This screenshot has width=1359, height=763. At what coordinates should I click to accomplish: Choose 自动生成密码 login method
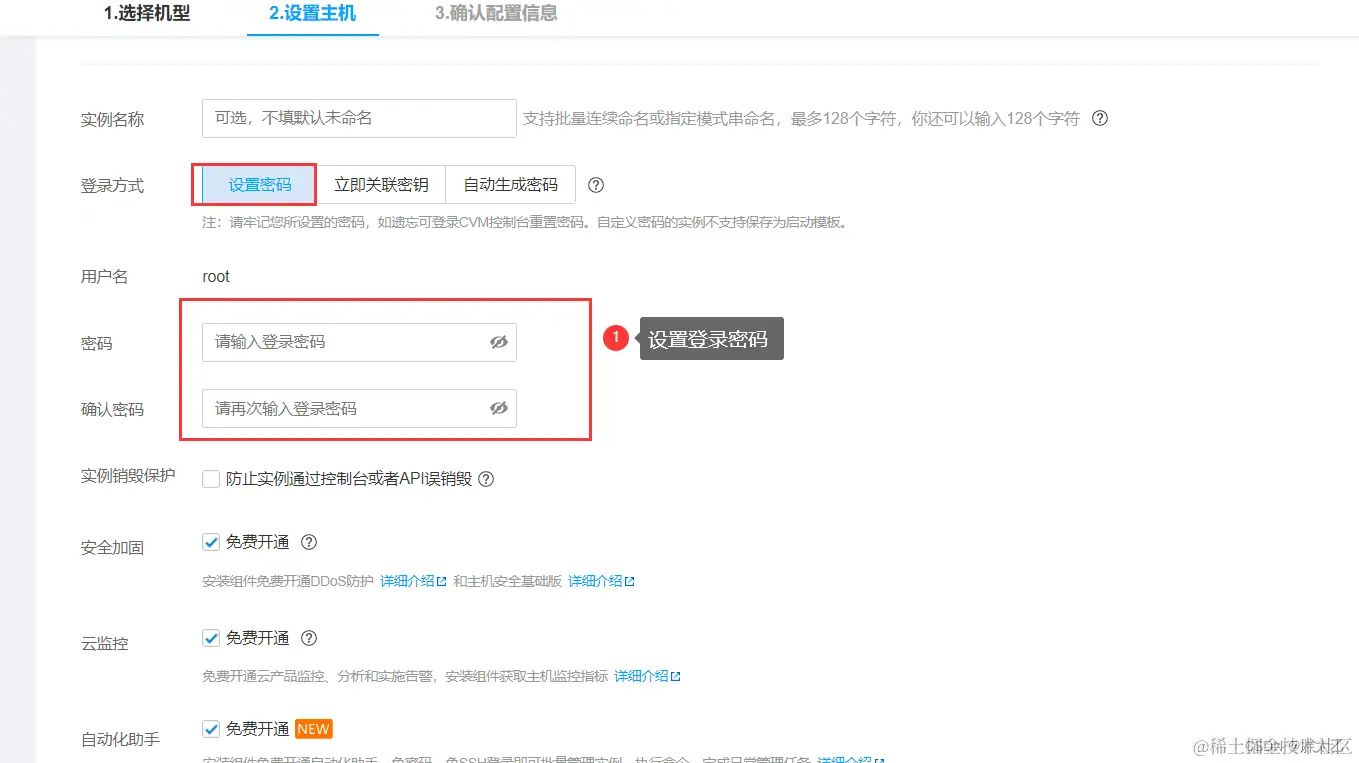pyautogui.click(x=510, y=185)
